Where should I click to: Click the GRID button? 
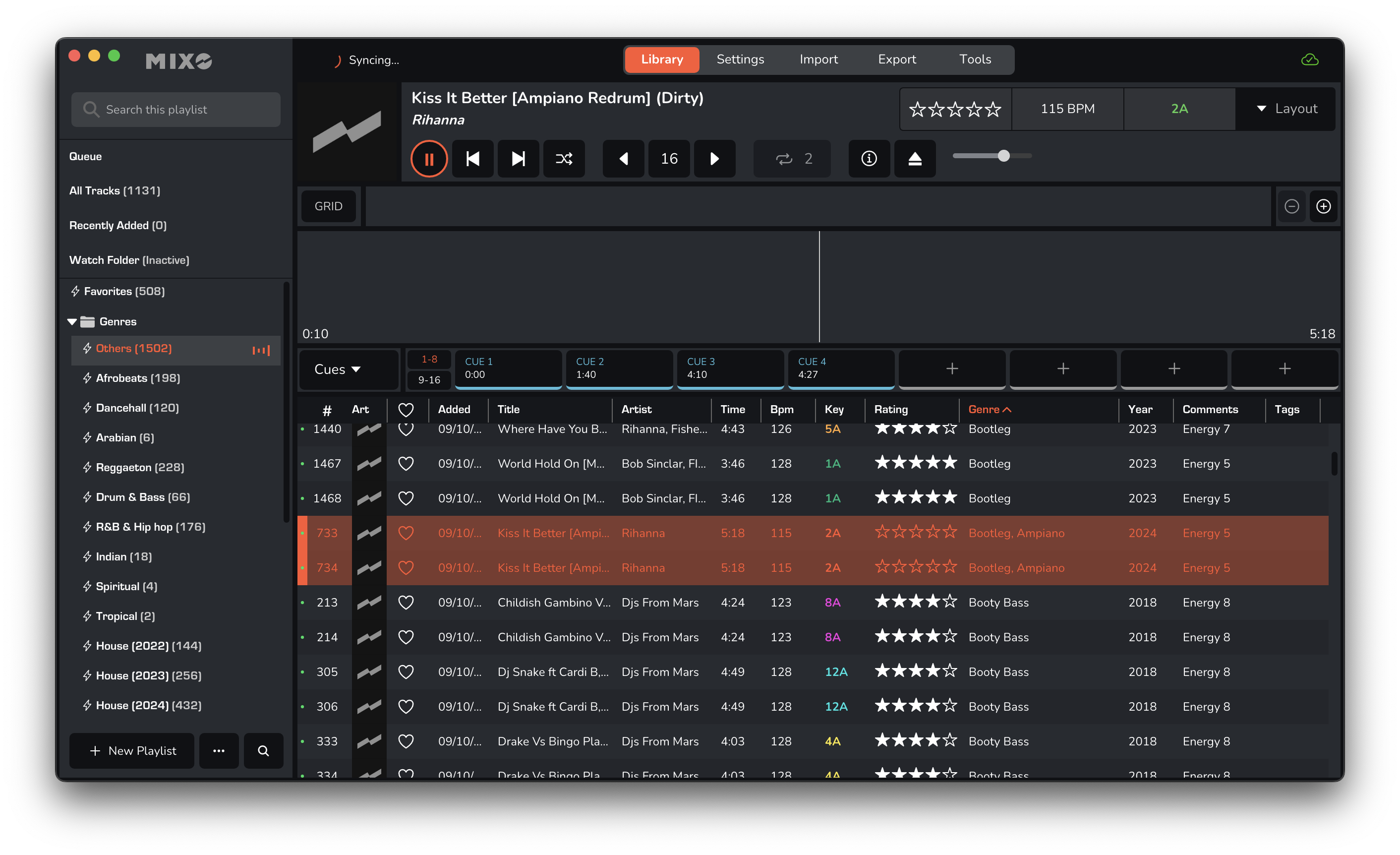pos(328,206)
